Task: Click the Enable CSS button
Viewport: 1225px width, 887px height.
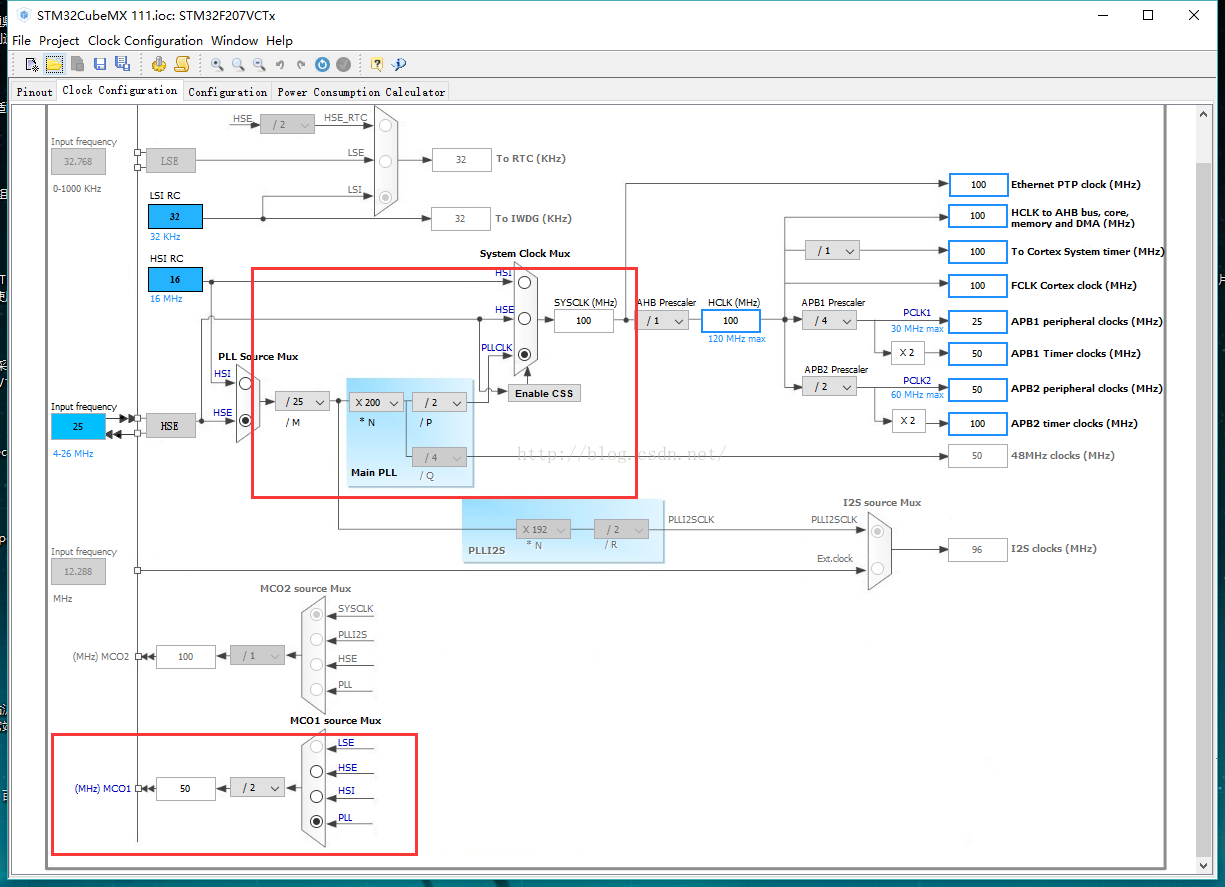Action: point(544,393)
